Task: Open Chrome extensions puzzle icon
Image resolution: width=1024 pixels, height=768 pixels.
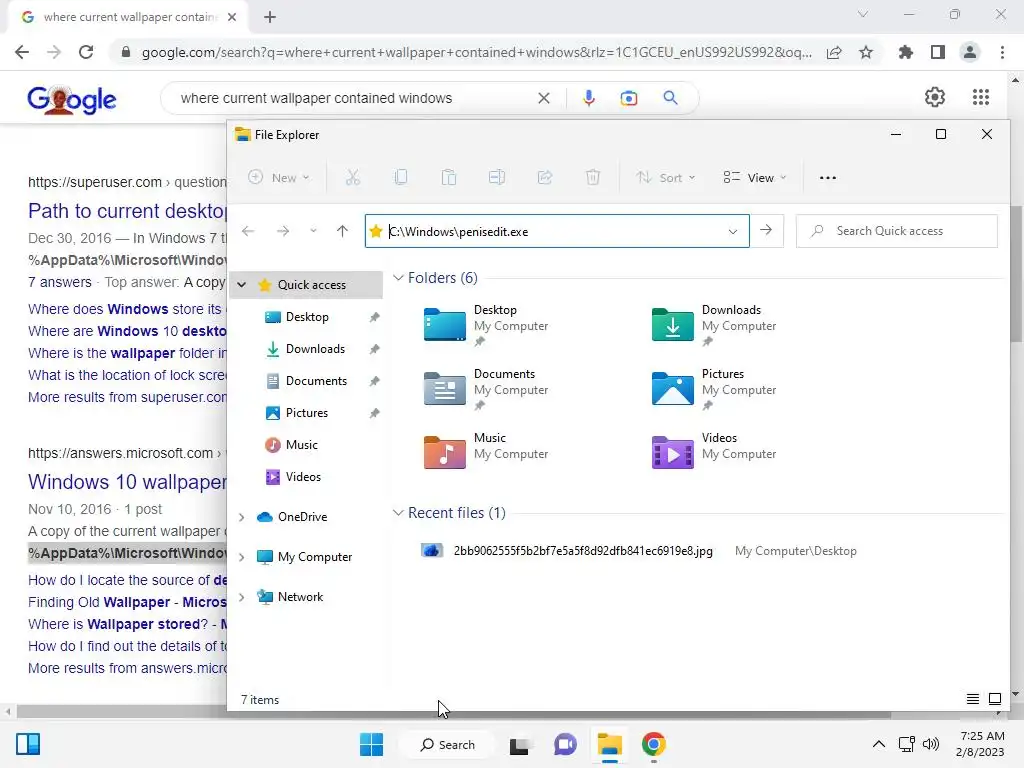Action: click(905, 52)
